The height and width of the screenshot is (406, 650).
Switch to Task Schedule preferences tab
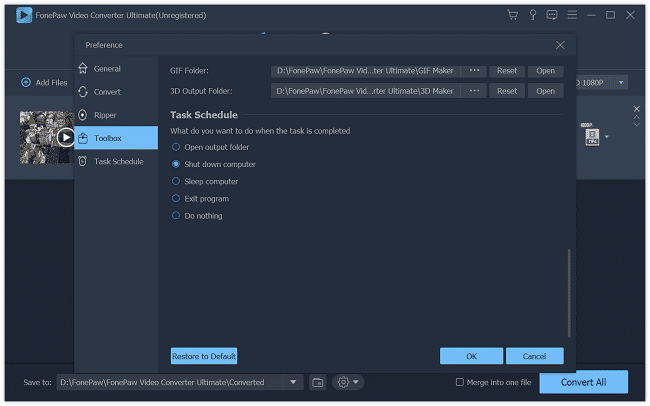point(116,161)
